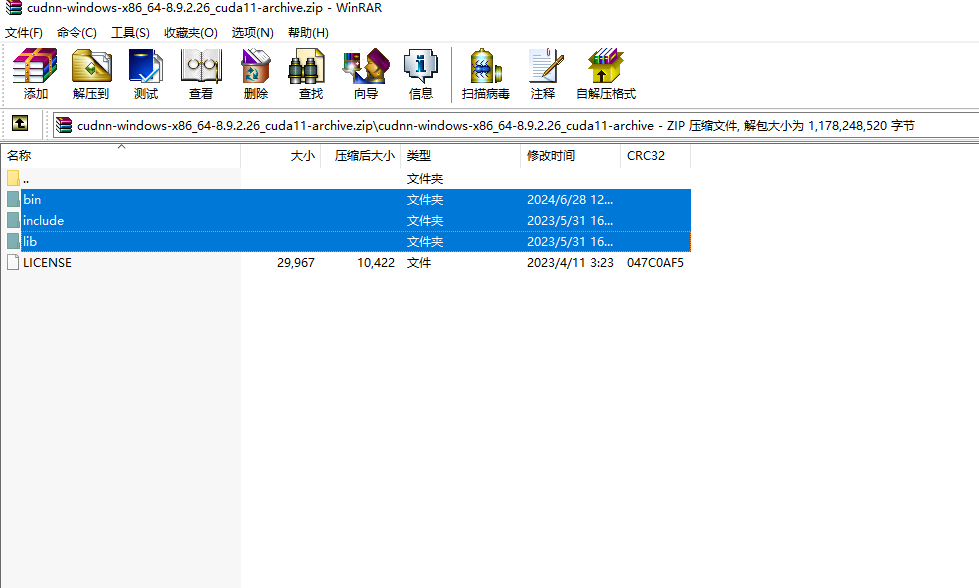Open the Commands (命令) menu
Screen dimensions: 979x588
tap(77, 32)
